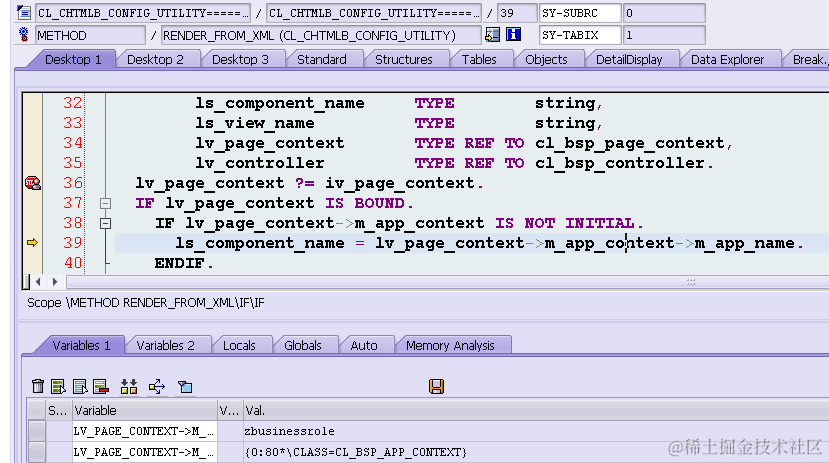Click the first program name field CL_CHTMLB_CONFIG_UTILITY
The height and width of the screenshot is (463, 829).
pyautogui.click(x=143, y=13)
